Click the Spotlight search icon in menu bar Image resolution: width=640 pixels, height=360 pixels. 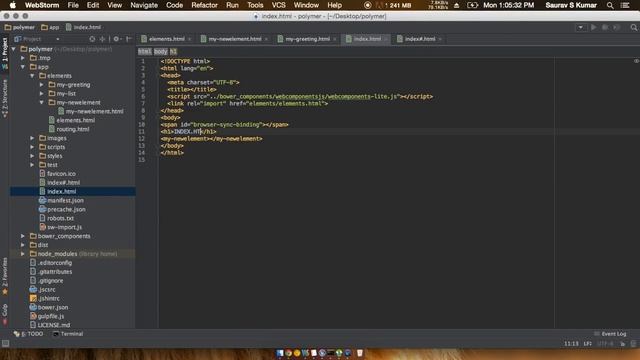pyautogui.click(x=610, y=5)
